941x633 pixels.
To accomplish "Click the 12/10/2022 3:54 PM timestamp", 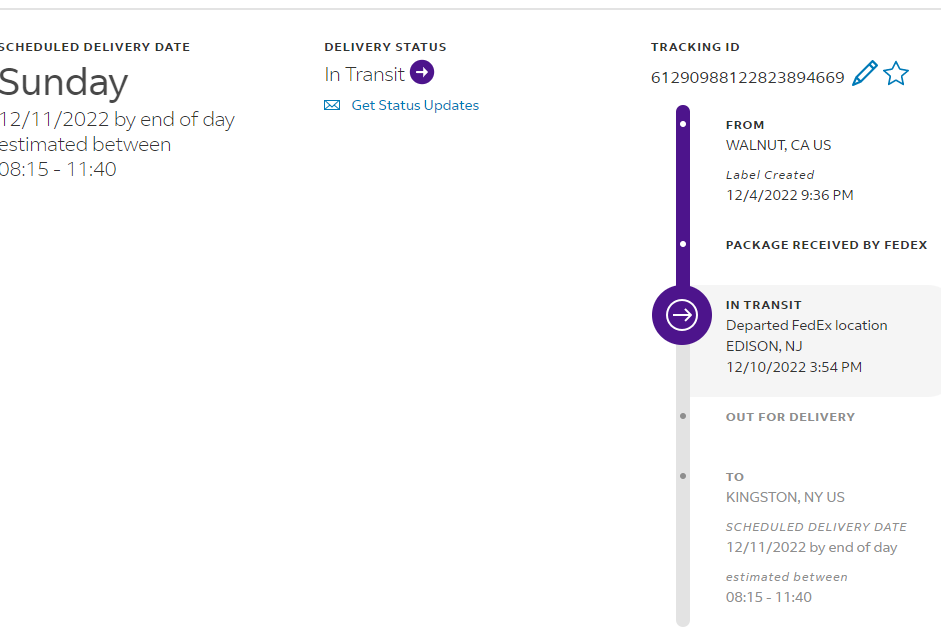I will click(793, 367).
